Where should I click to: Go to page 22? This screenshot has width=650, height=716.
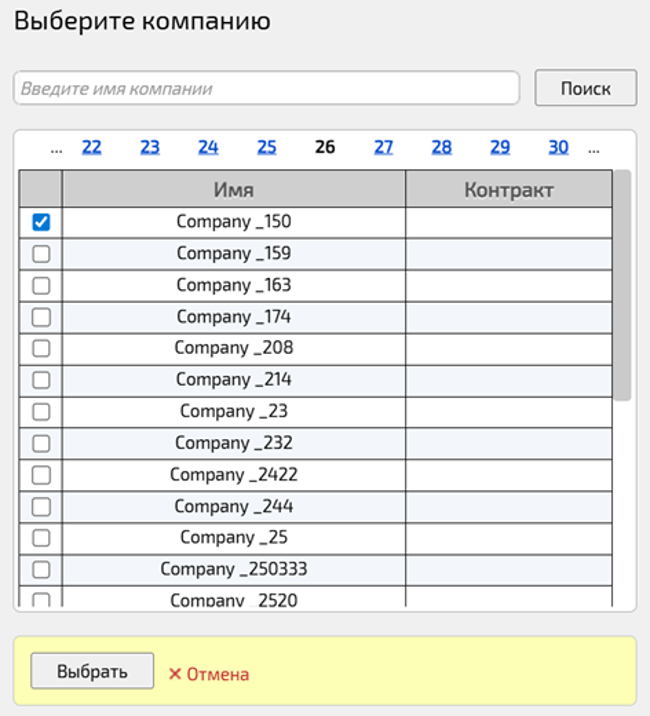click(91, 147)
